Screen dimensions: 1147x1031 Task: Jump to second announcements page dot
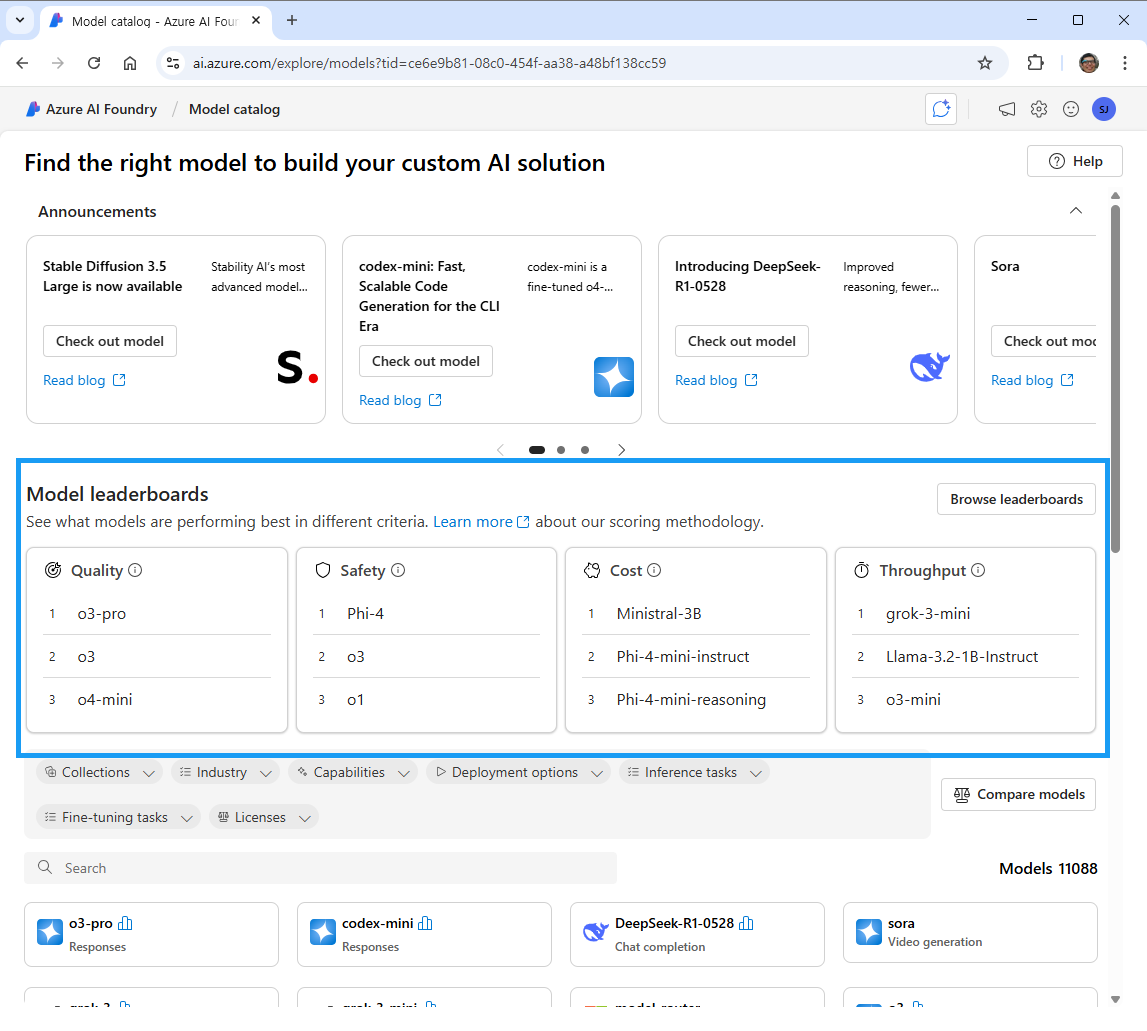point(561,450)
